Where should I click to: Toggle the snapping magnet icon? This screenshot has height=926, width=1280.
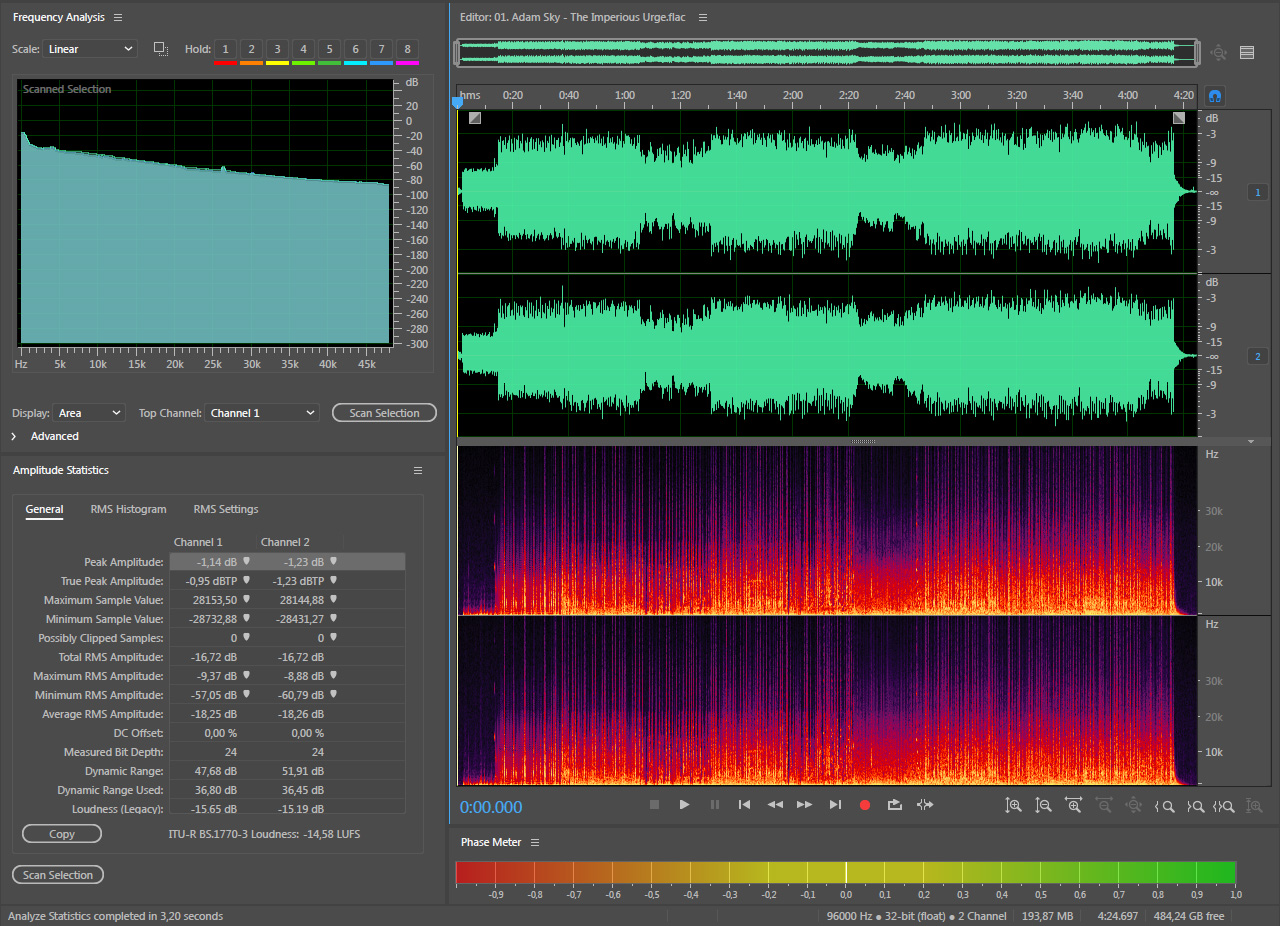click(x=1216, y=96)
